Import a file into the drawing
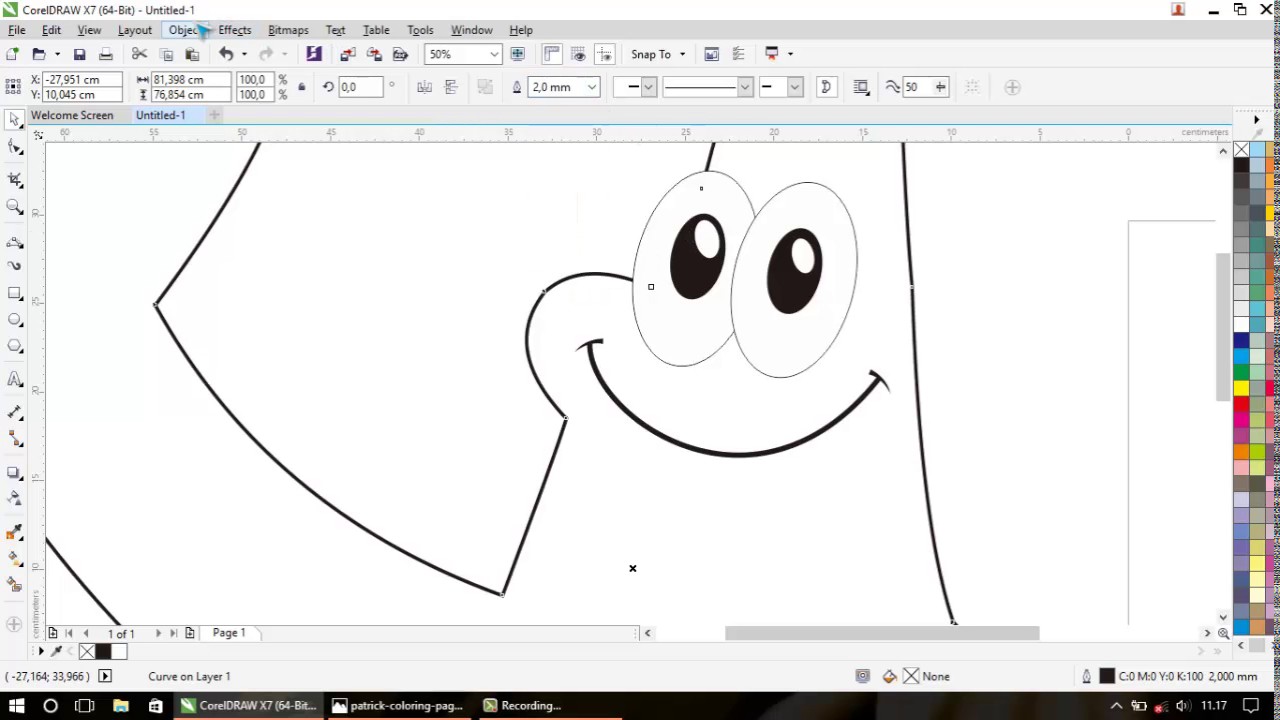 coord(348,54)
